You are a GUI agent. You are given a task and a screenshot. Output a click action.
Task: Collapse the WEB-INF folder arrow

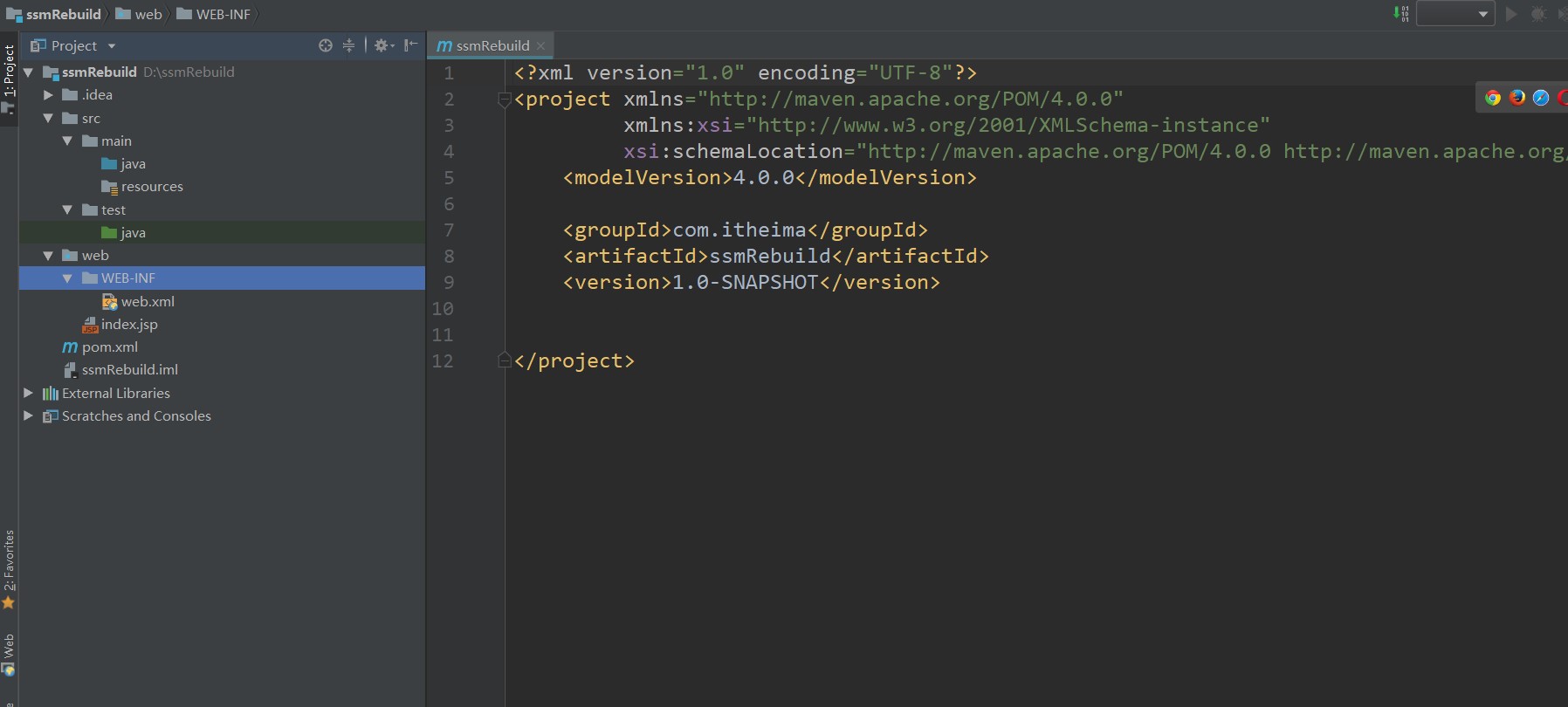67,278
